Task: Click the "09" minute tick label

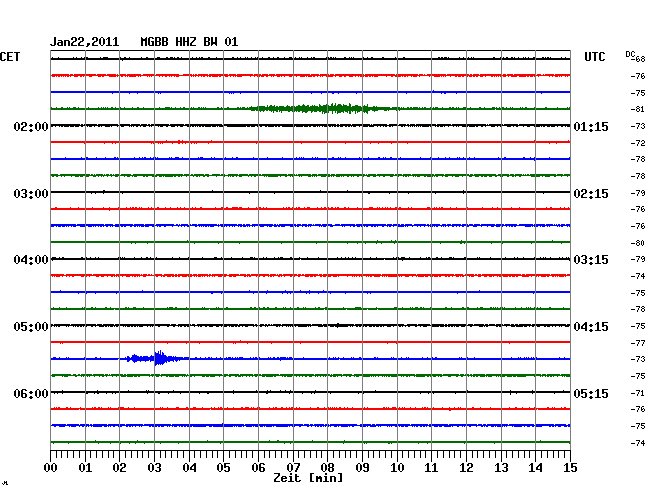Action: [x=362, y=468]
